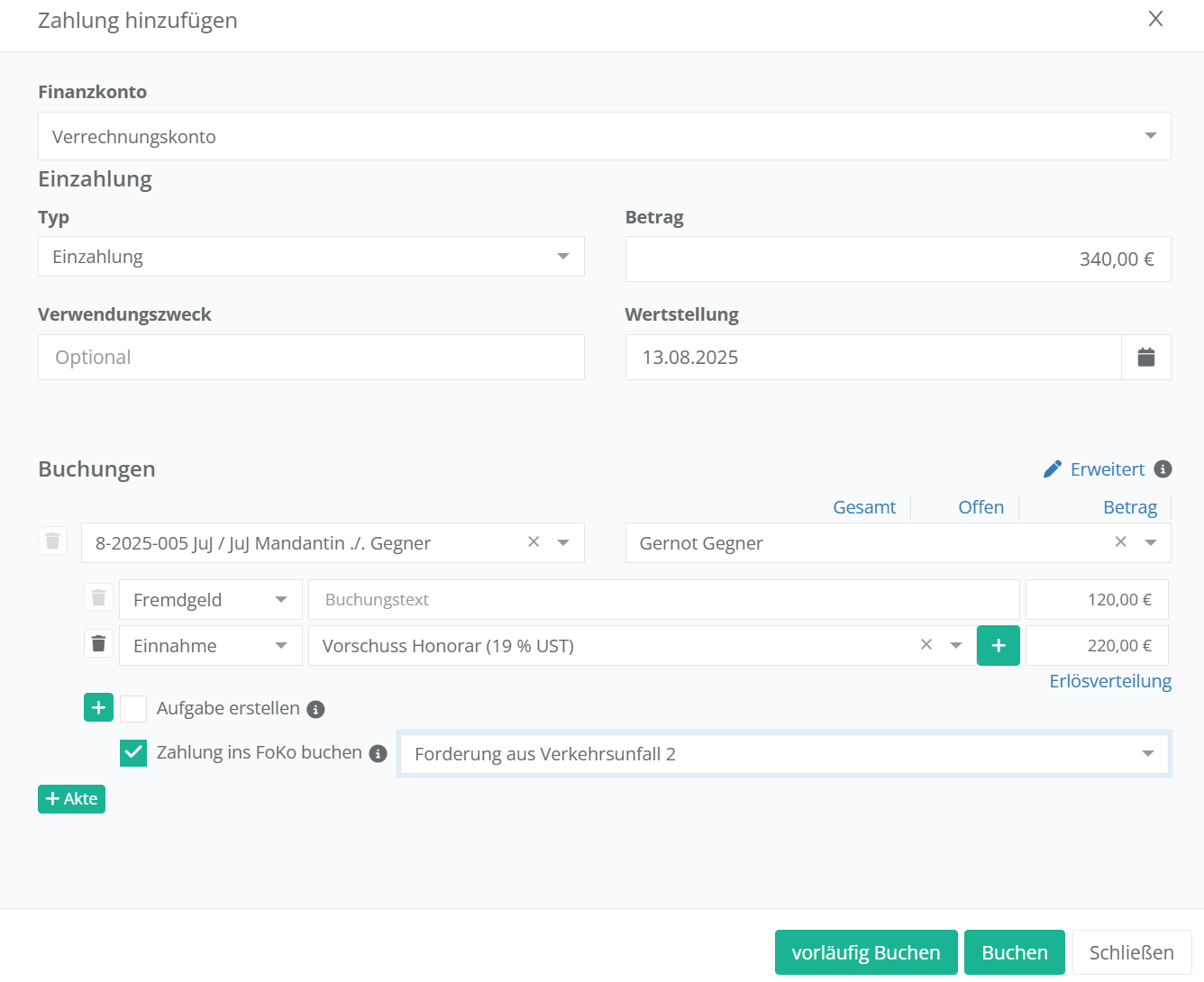Click the Gesamt column header
This screenshot has height=982, width=1204.
pyautogui.click(x=863, y=507)
